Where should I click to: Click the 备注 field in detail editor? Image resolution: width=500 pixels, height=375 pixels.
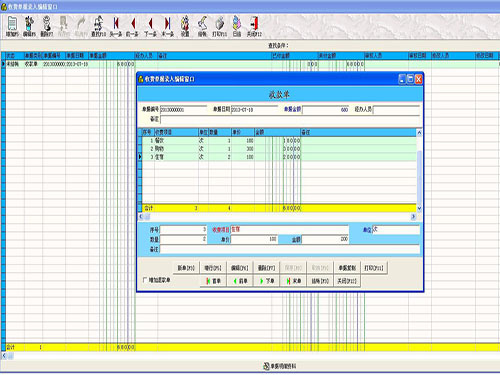(290, 249)
